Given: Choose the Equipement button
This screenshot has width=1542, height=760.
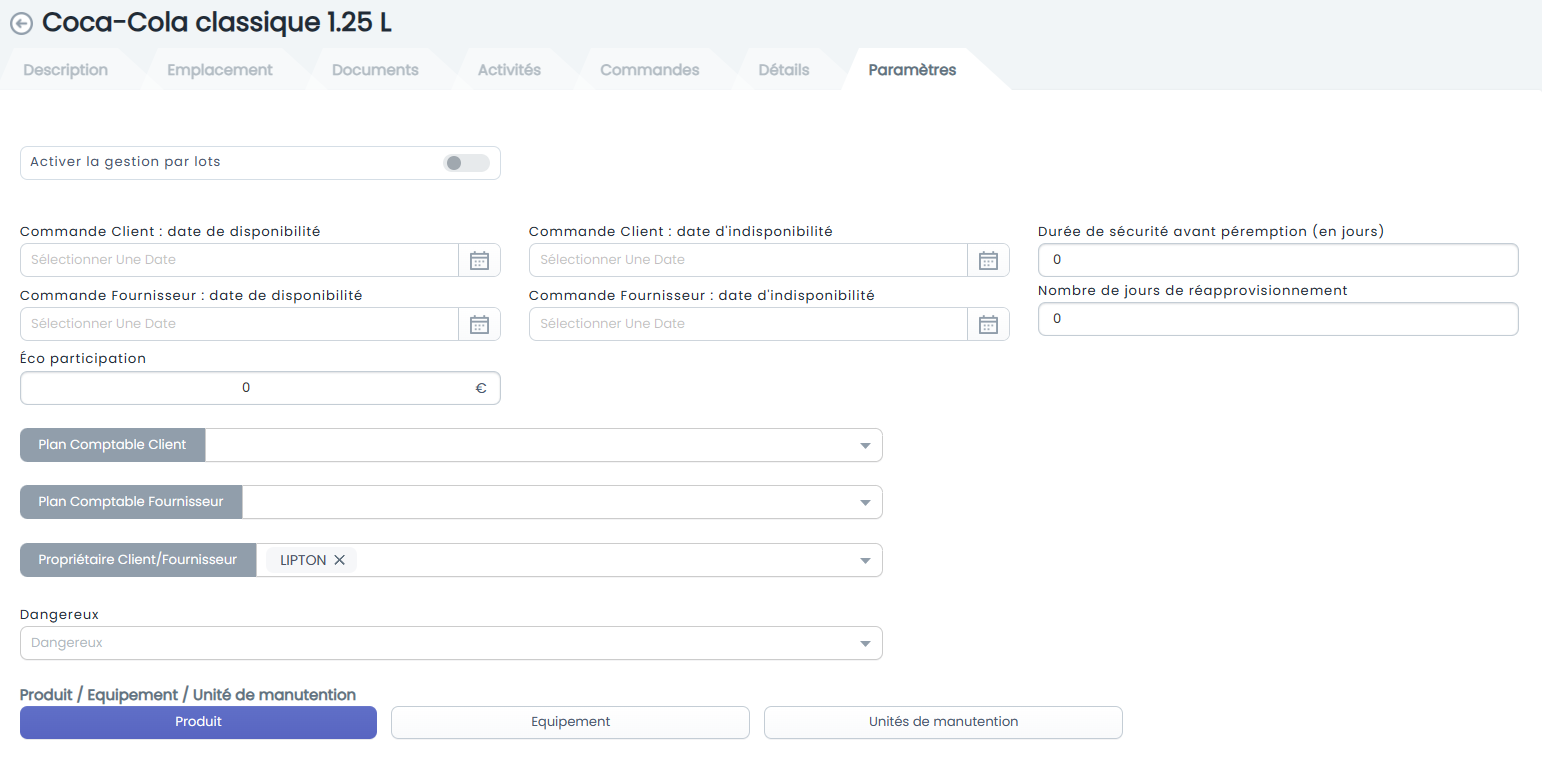Looking at the screenshot, I should 570,722.
